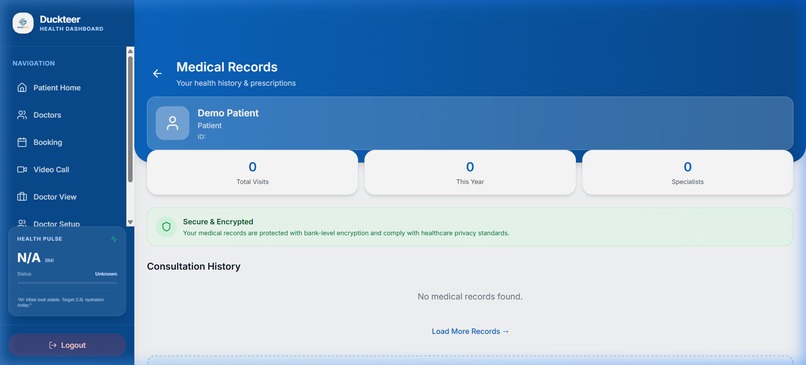Click the Total Visits stat card
The width and height of the screenshot is (806, 365).
[252, 173]
